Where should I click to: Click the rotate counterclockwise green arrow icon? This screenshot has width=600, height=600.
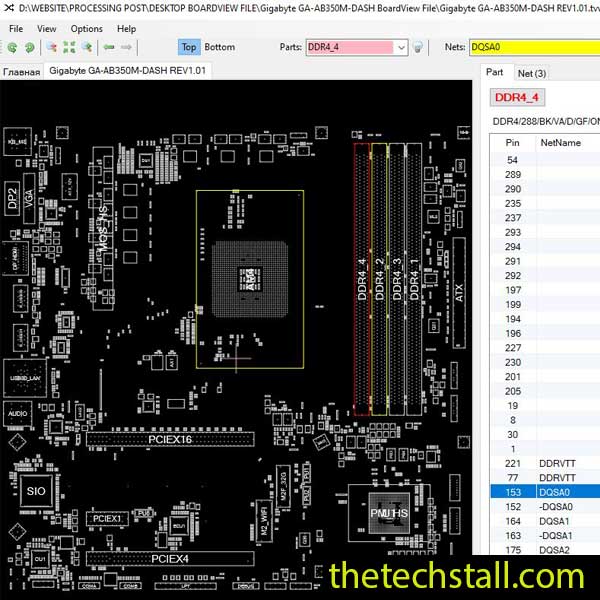(12, 47)
